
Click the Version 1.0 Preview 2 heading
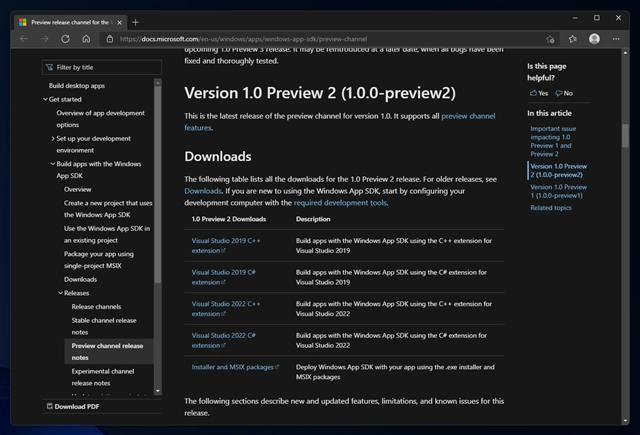(320, 93)
